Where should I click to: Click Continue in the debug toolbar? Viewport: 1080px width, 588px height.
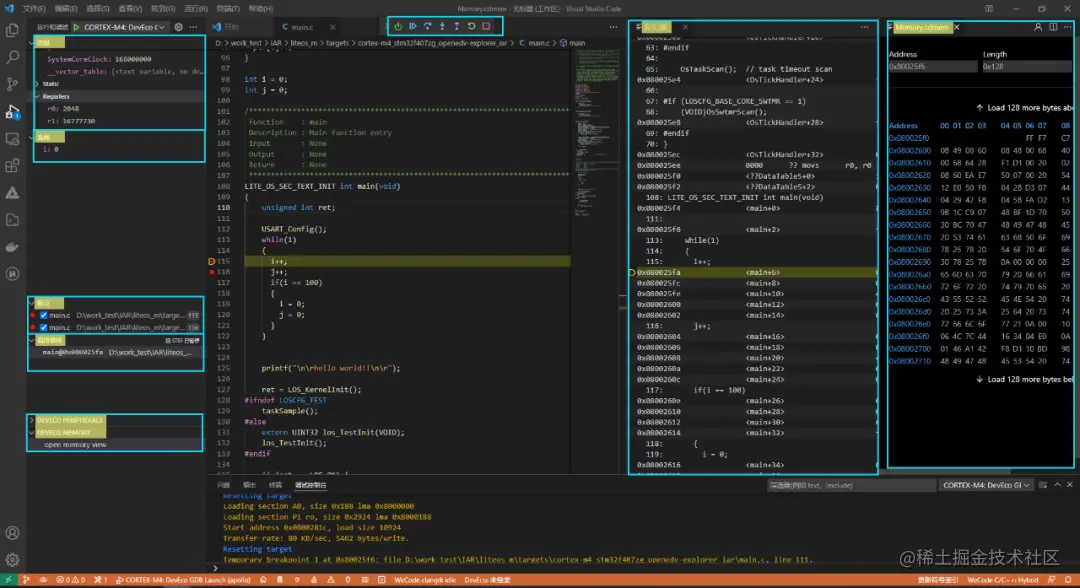click(x=413, y=26)
